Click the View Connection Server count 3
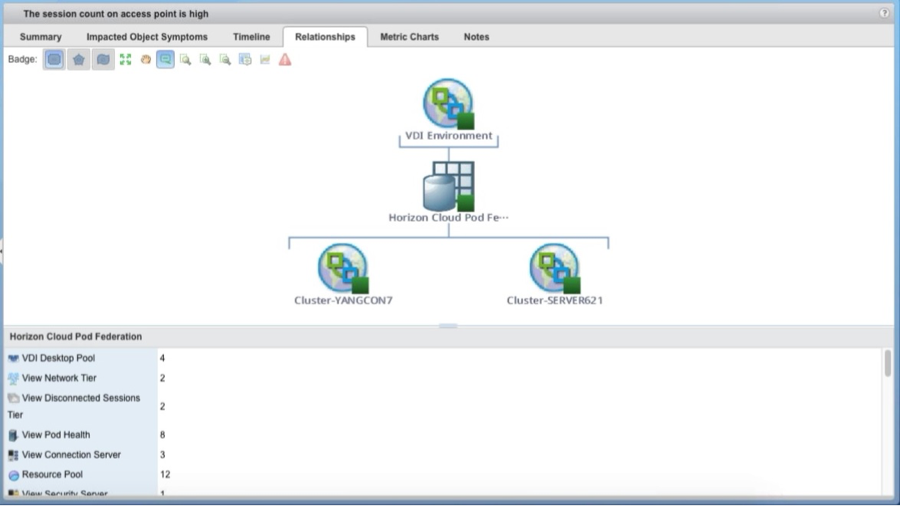The height and width of the screenshot is (506, 900). pos(162,454)
